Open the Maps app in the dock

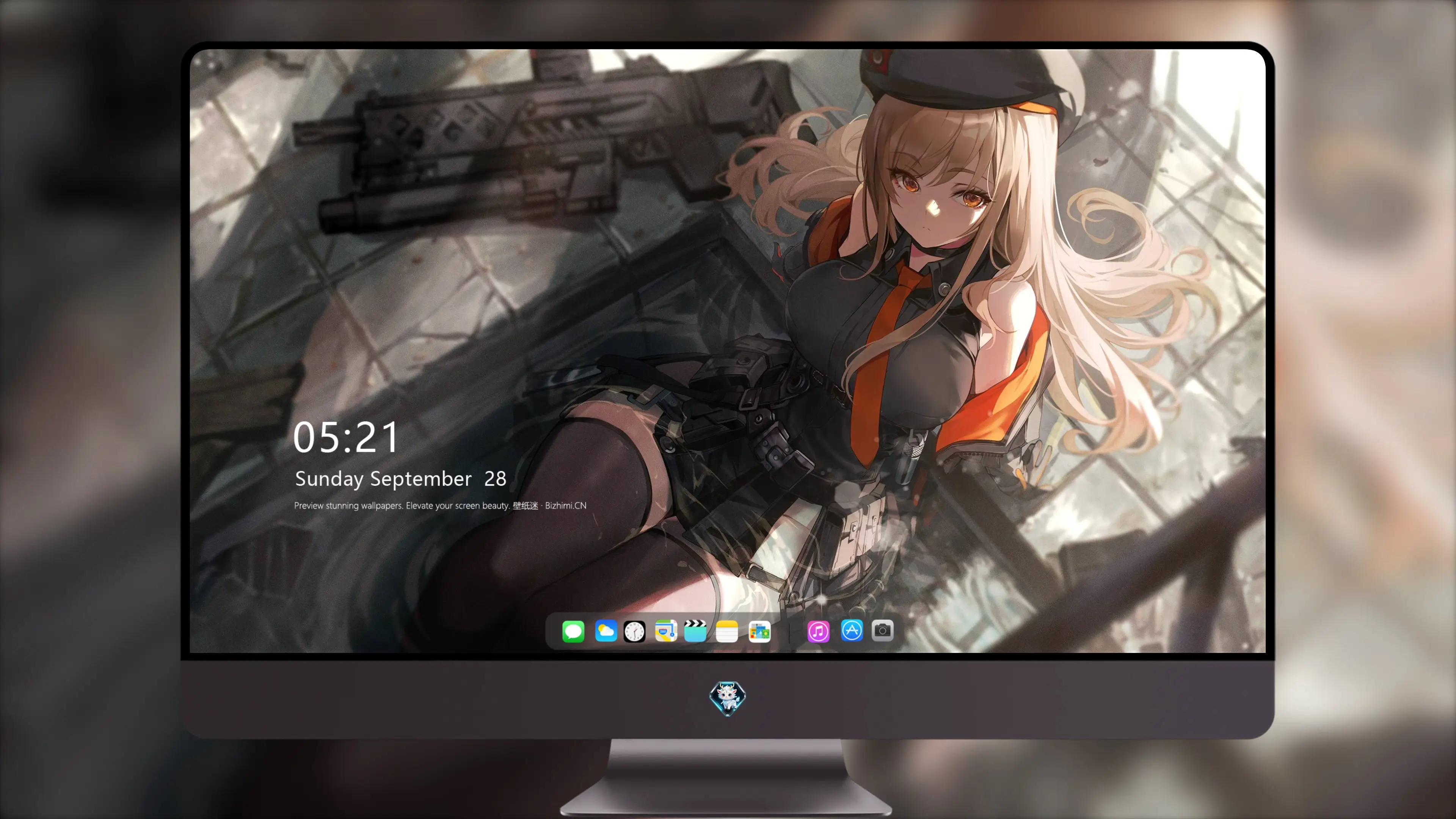tap(666, 631)
